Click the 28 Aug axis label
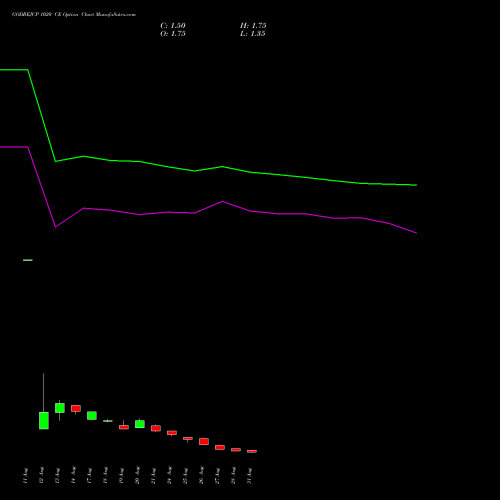 [234, 476]
